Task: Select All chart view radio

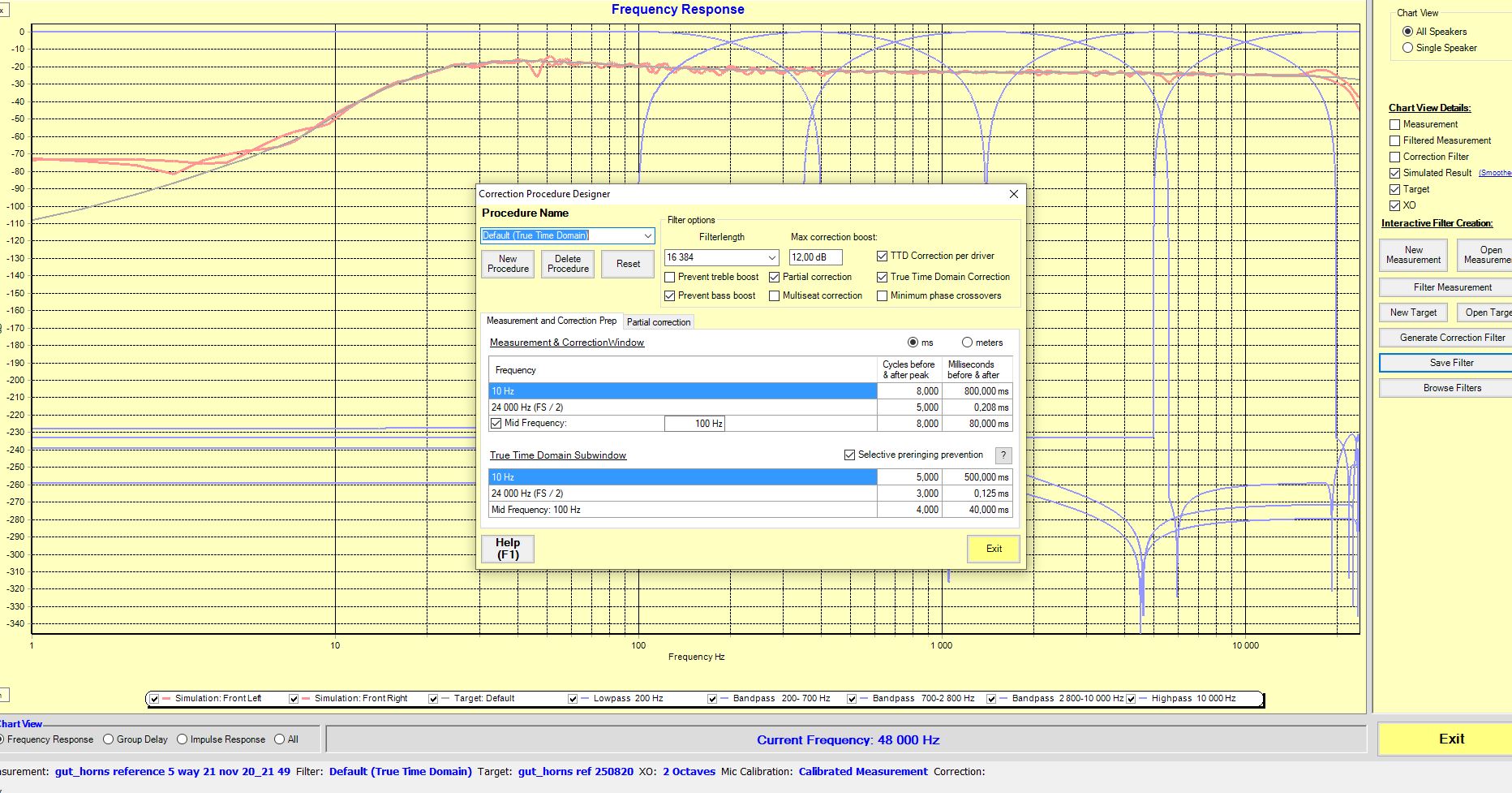Action: click(279, 739)
